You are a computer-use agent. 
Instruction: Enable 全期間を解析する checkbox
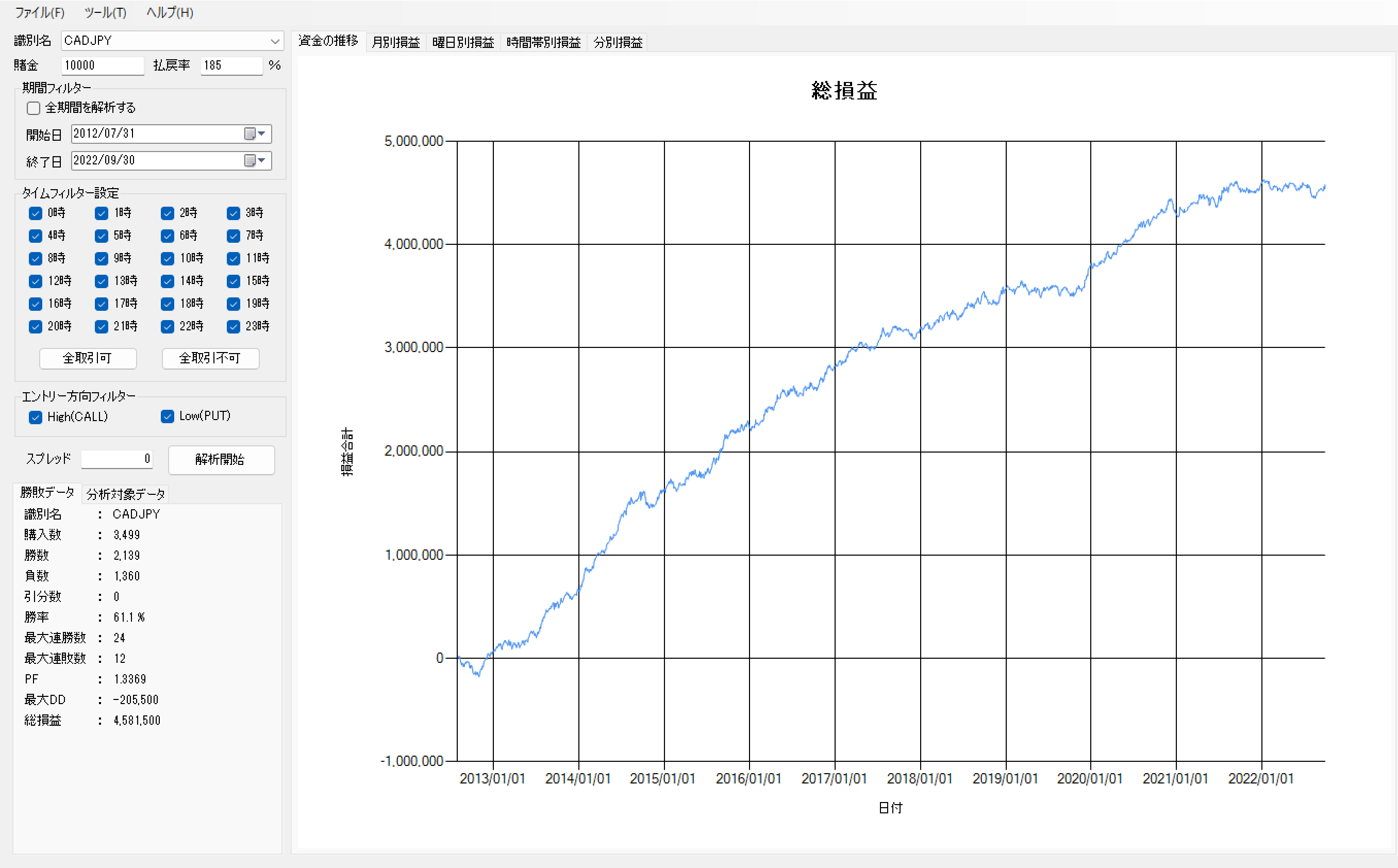[34, 108]
